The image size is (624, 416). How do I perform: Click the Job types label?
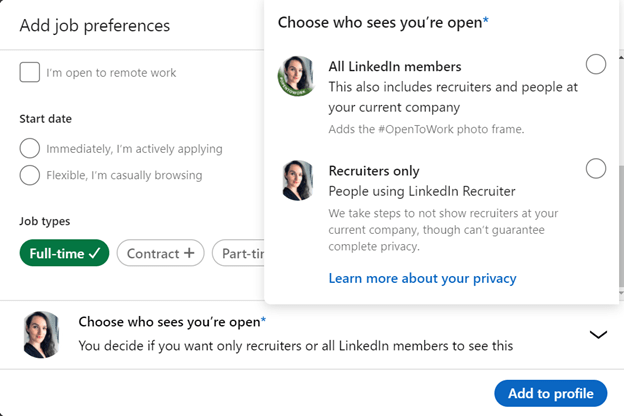point(45,221)
